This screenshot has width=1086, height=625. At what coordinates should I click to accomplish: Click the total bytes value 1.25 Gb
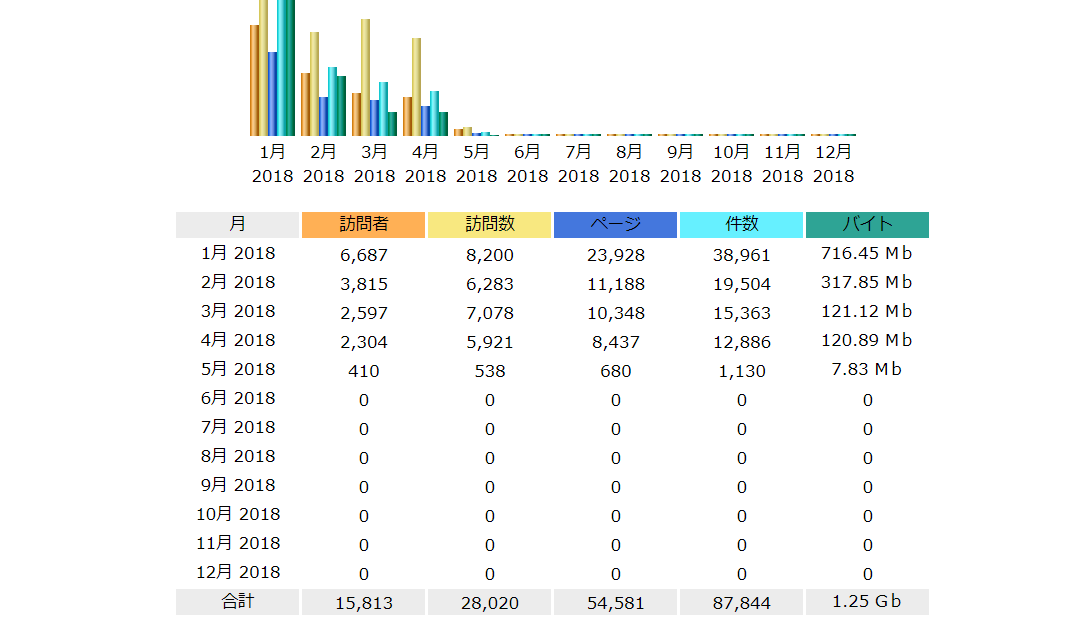[867, 602]
